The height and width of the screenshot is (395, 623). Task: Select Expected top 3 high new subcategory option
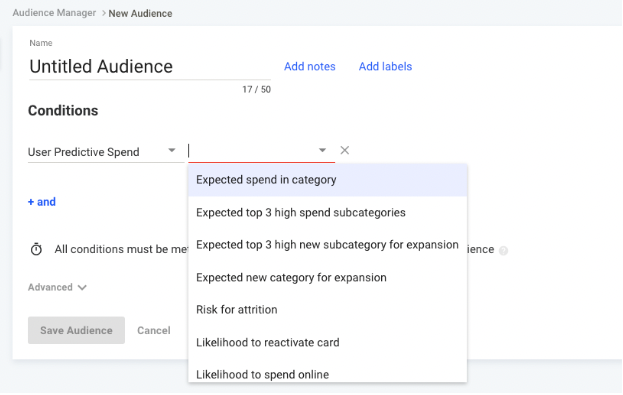coord(327,245)
